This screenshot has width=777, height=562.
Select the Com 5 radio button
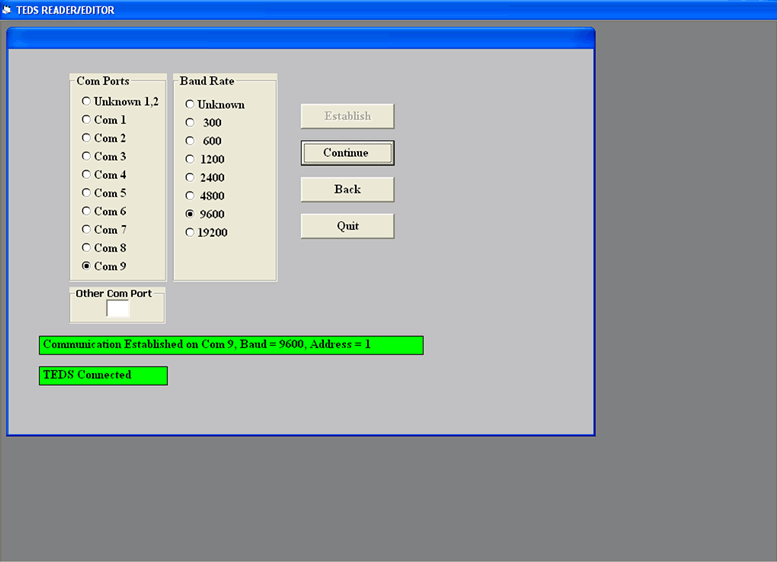86,193
